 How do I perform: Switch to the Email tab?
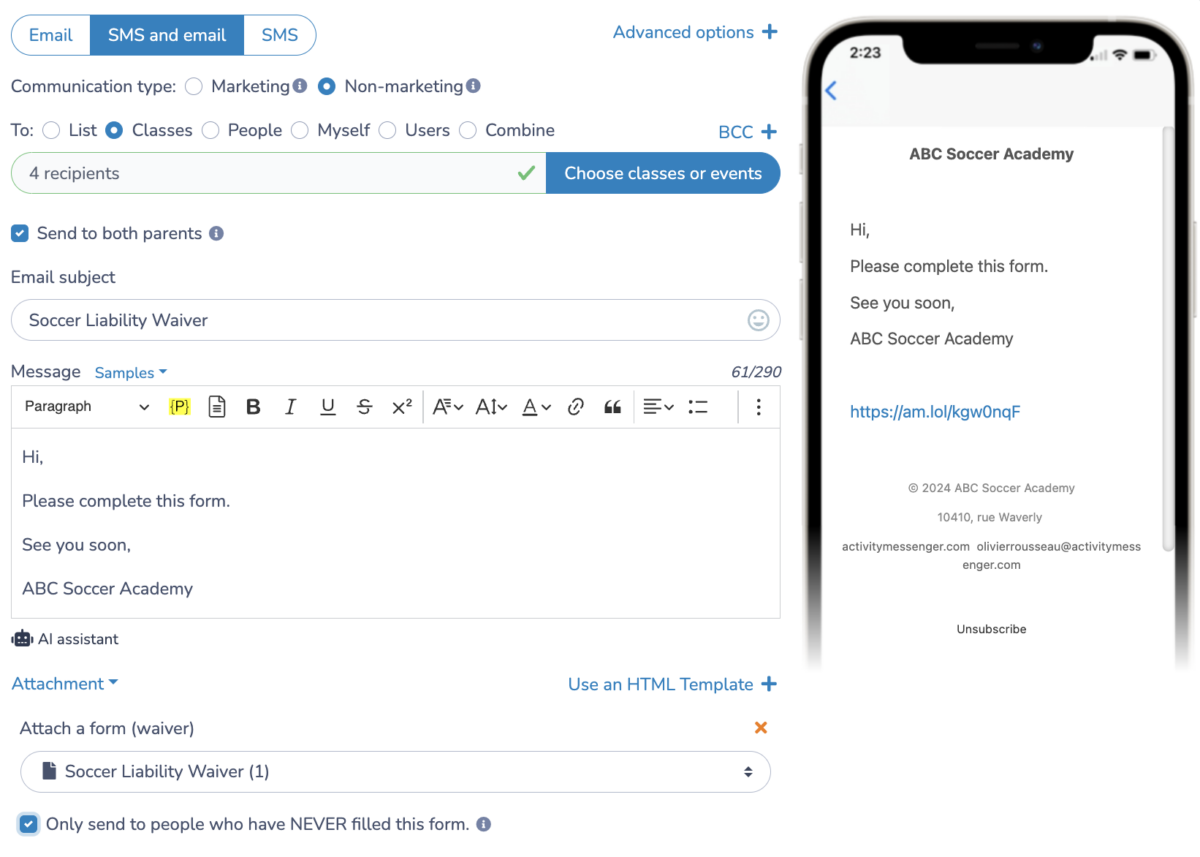50,34
